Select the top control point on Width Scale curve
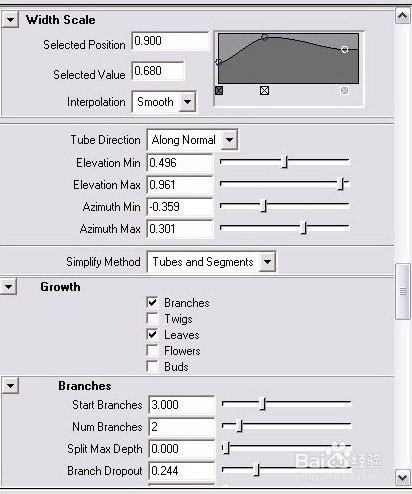This screenshot has height=494, width=412. [x=264, y=37]
